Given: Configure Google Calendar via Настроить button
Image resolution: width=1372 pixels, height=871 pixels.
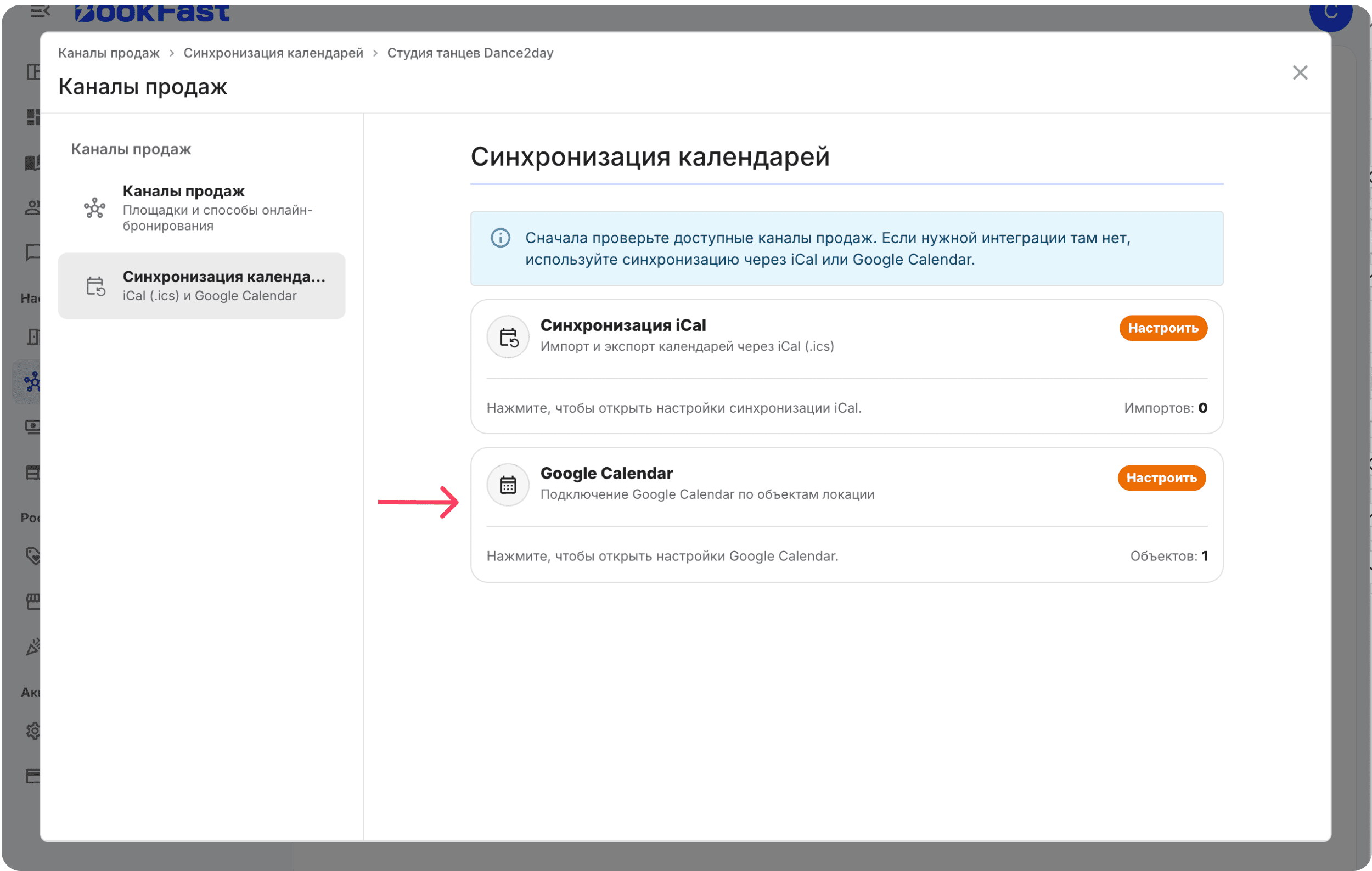Looking at the screenshot, I should 1161,478.
